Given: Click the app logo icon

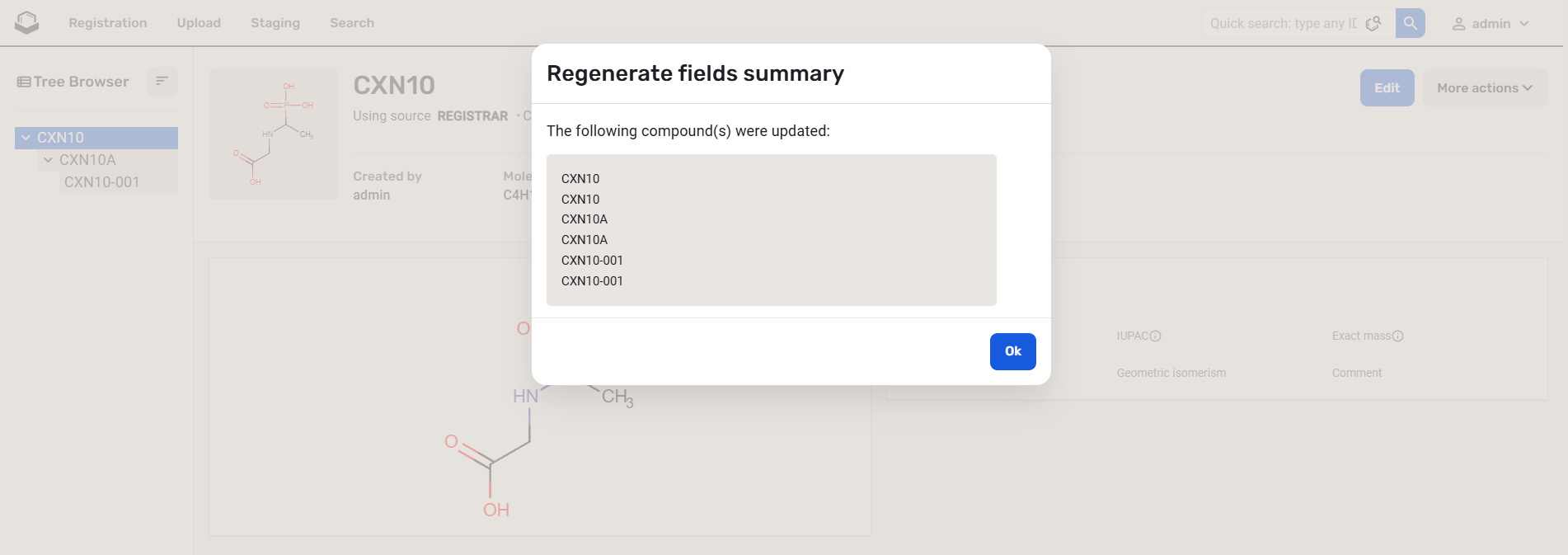Looking at the screenshot, I should click(27, 22).
